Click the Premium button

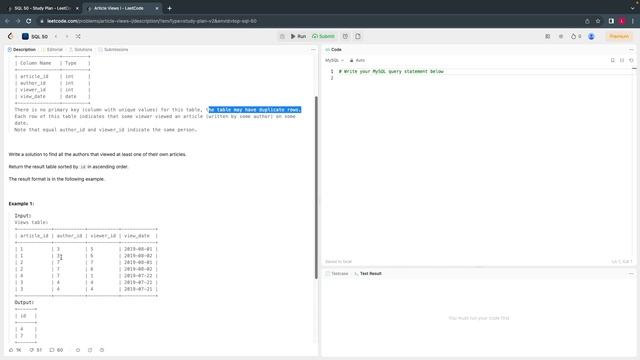click(619, 36)
